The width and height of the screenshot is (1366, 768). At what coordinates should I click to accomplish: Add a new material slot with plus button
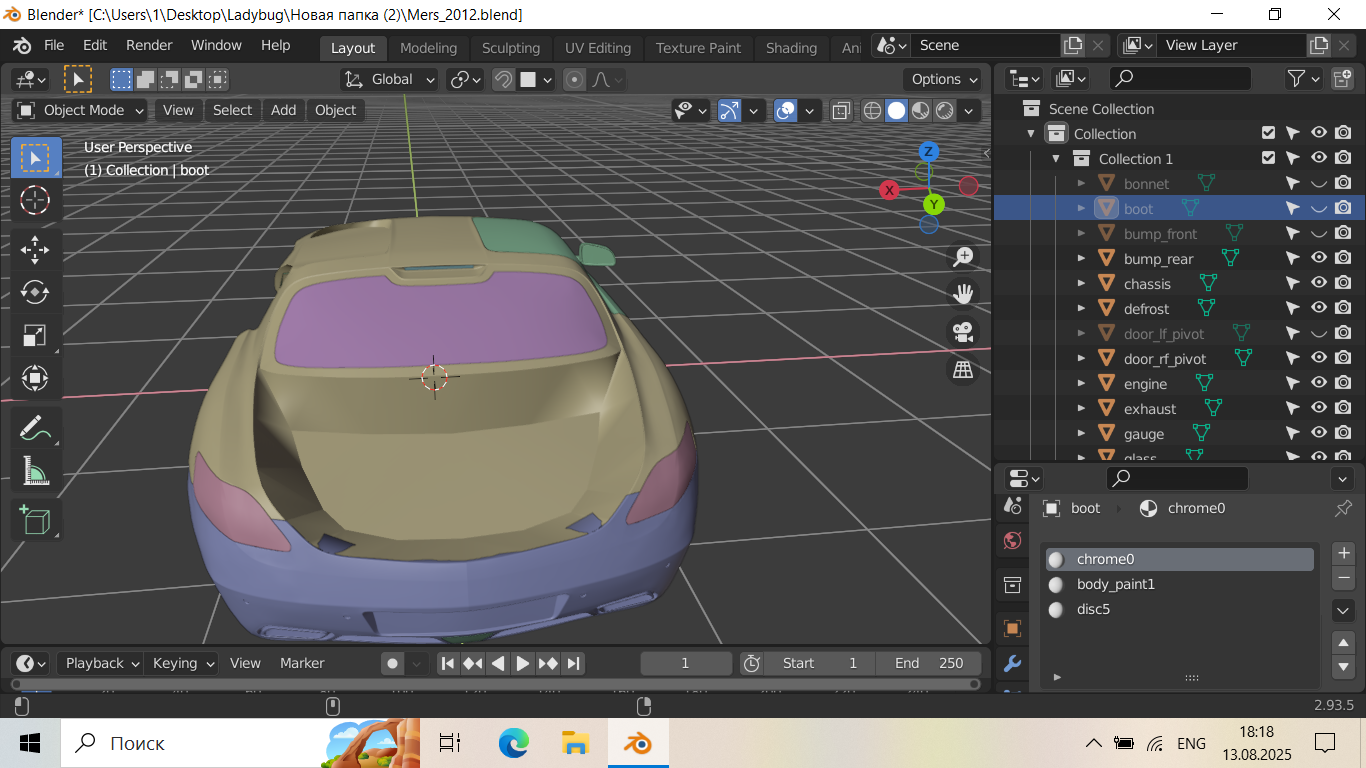pyautogui.click(x=1343, y=553)
